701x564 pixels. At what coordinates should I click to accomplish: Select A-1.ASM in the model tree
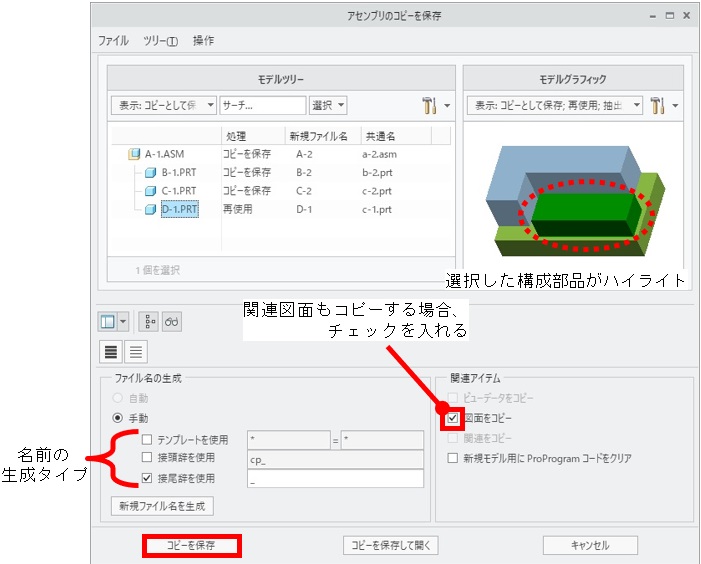pyautogui.click(x=164, y=154)
